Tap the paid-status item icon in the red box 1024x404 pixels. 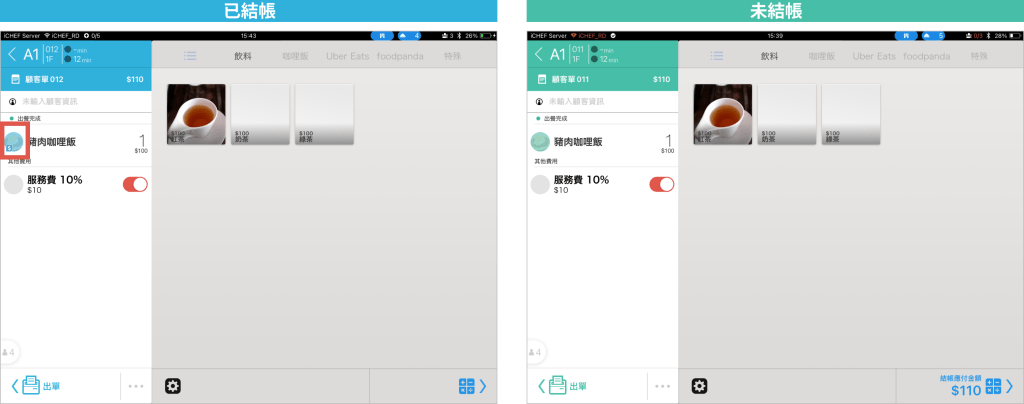(x=15, y=142)
